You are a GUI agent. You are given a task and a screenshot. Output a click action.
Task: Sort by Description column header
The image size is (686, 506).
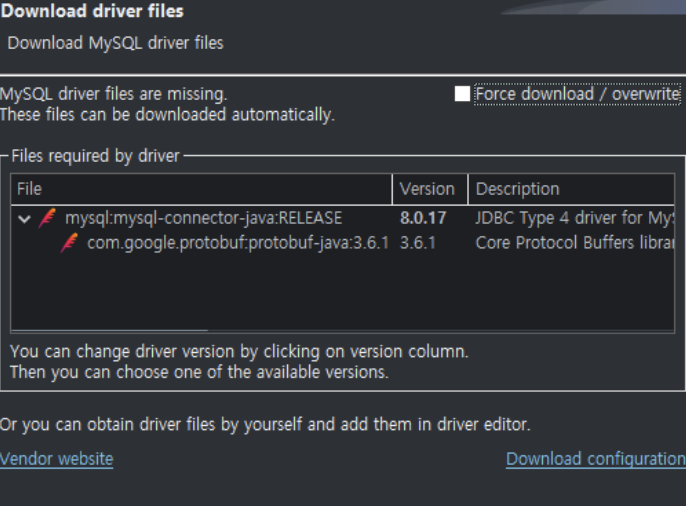571,189
